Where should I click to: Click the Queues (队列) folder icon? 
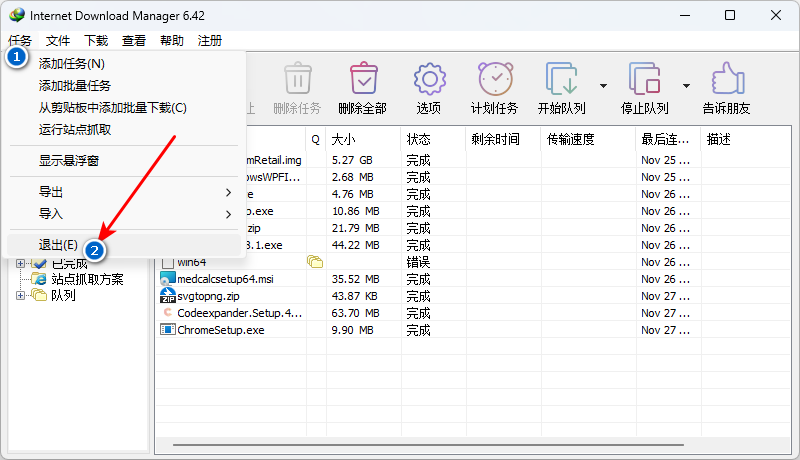[39, 295]
